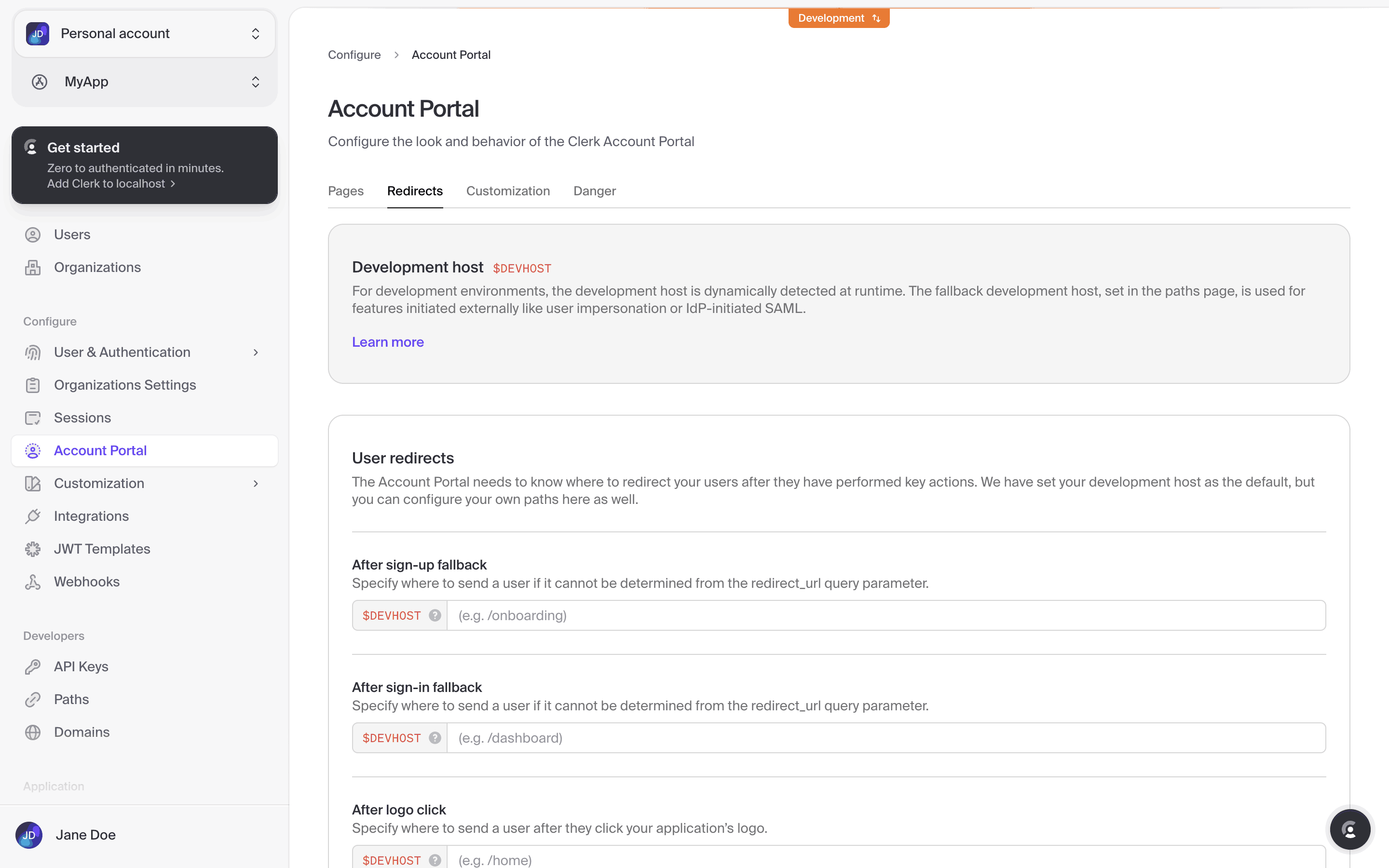Open the Development environment switcher
The height and width of the screenshot is (868, 1389).
(x=839, y=17)
